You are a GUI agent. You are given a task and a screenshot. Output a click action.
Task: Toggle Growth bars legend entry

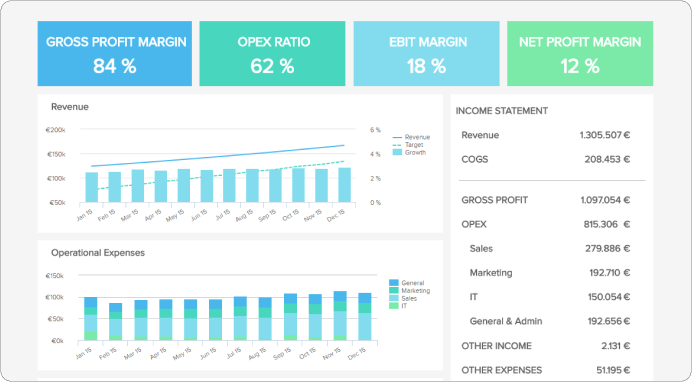pos(409,152)
